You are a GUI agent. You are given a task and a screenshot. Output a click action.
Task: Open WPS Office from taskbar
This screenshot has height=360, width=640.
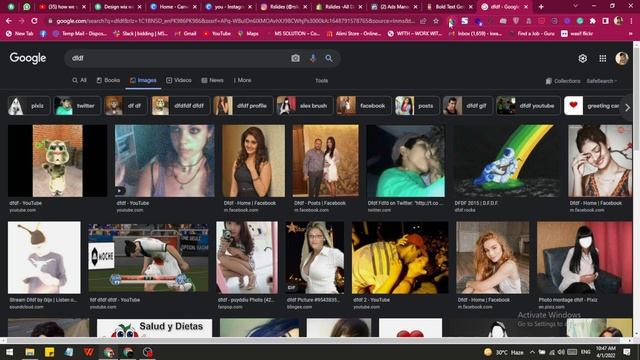click(89, 352)
